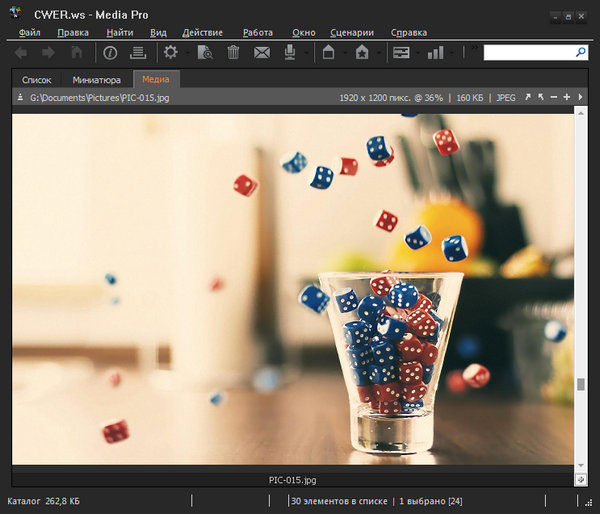The width and height of the screenshot is (600, 514).
Task: Click the house with star icon
Action: pos(362,52)
